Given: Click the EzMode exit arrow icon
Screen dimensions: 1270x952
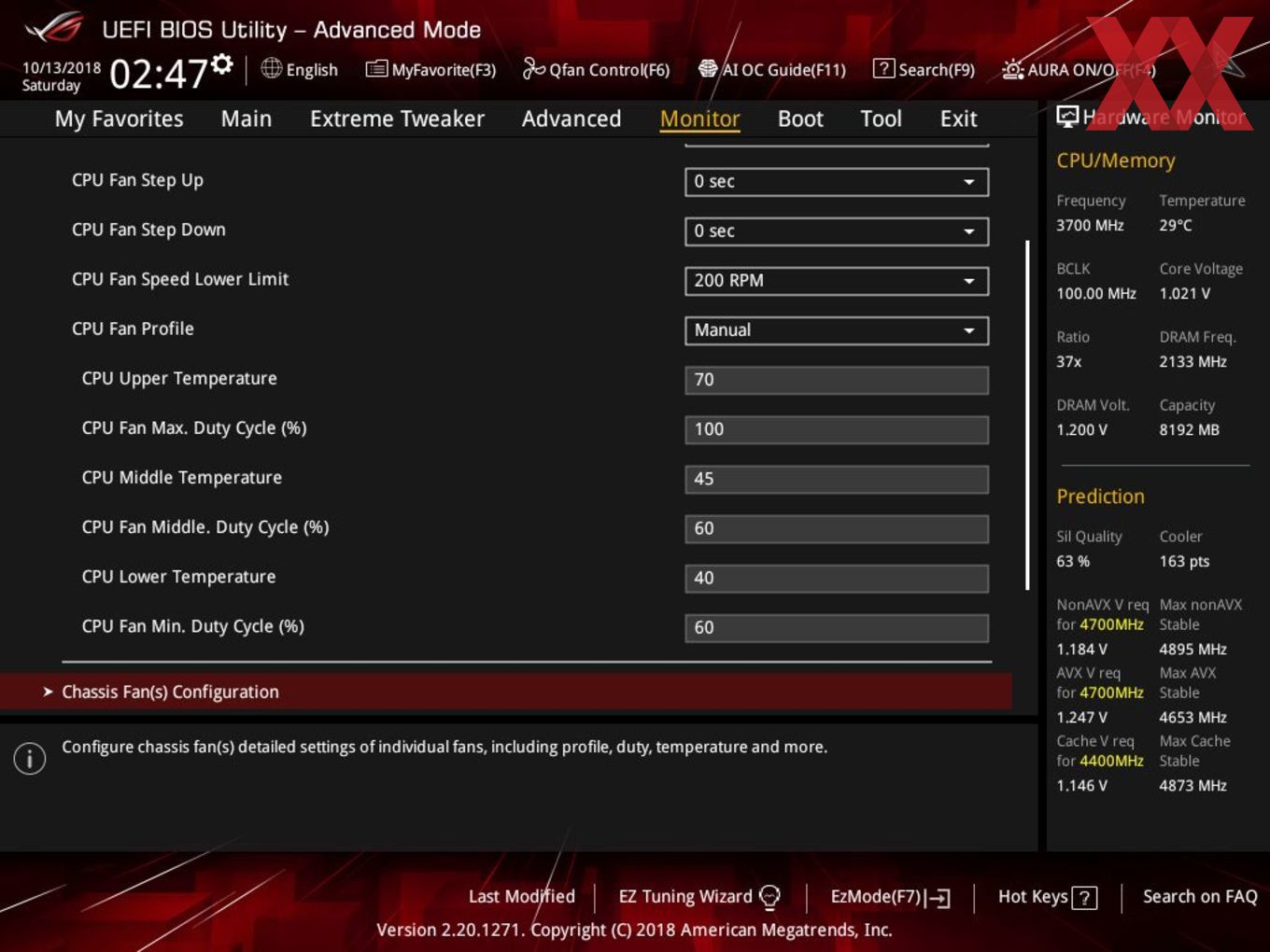Looking at the screenshot, I should (939, 898).
